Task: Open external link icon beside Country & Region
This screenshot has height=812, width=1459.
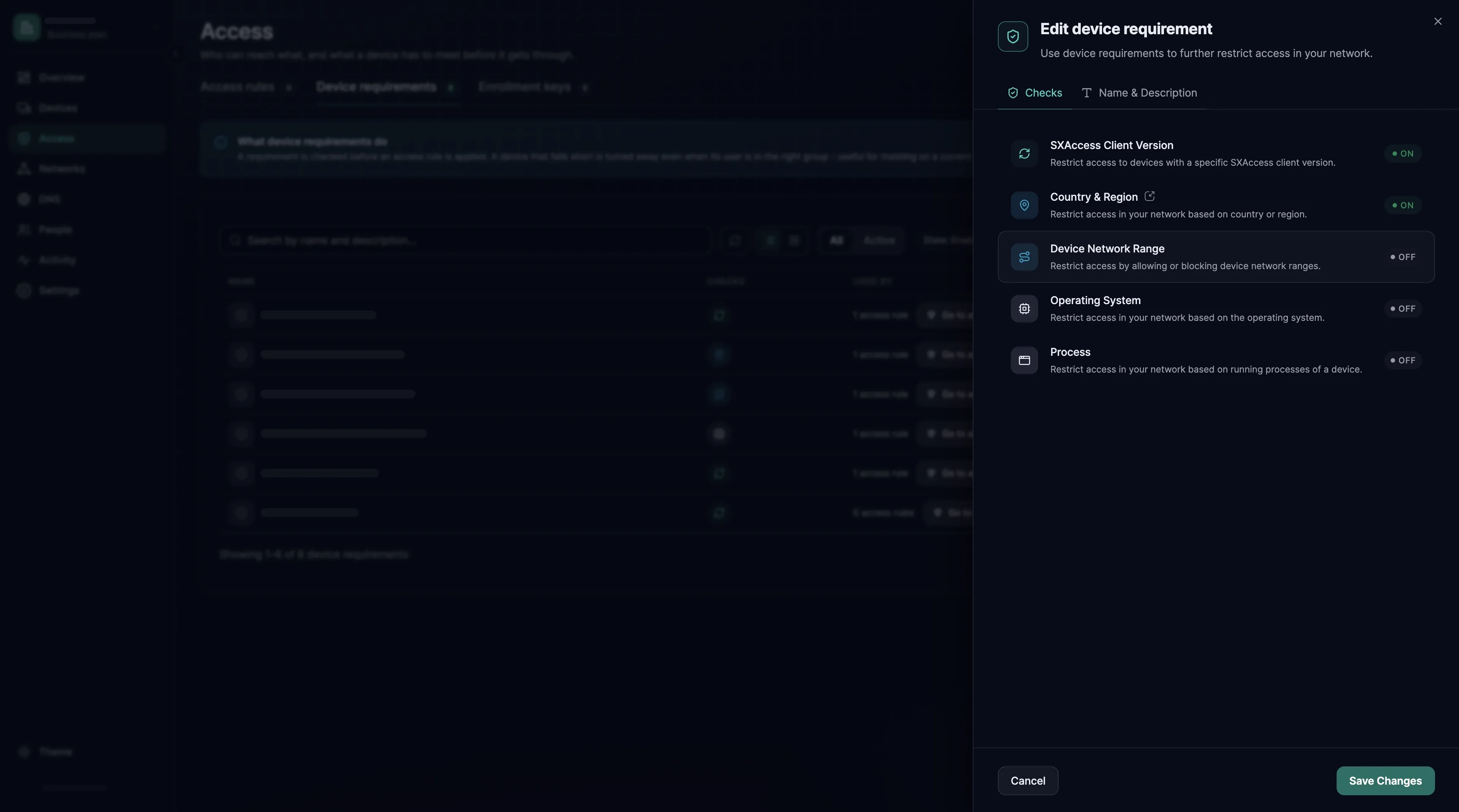Action: [x=1149, y=197]
